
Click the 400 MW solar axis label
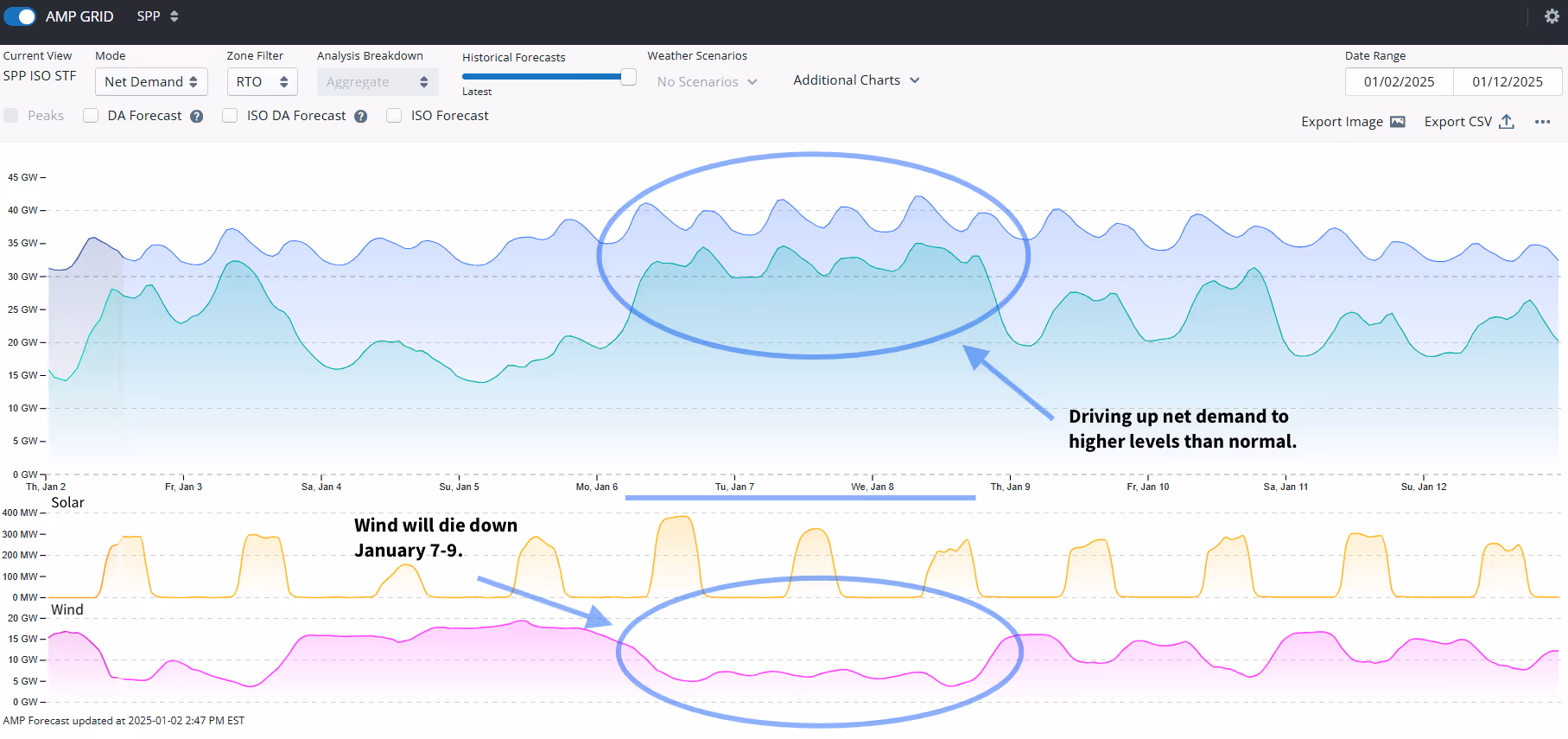pos(20,513)
